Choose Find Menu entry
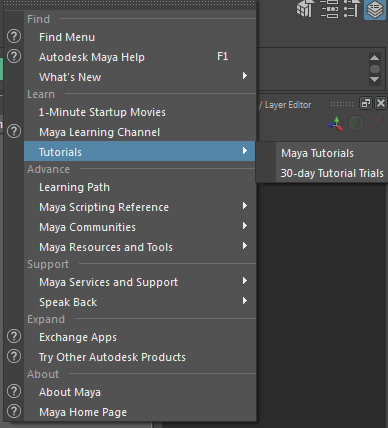This screenshot has width=388, height=428. [x=140, y=37]
